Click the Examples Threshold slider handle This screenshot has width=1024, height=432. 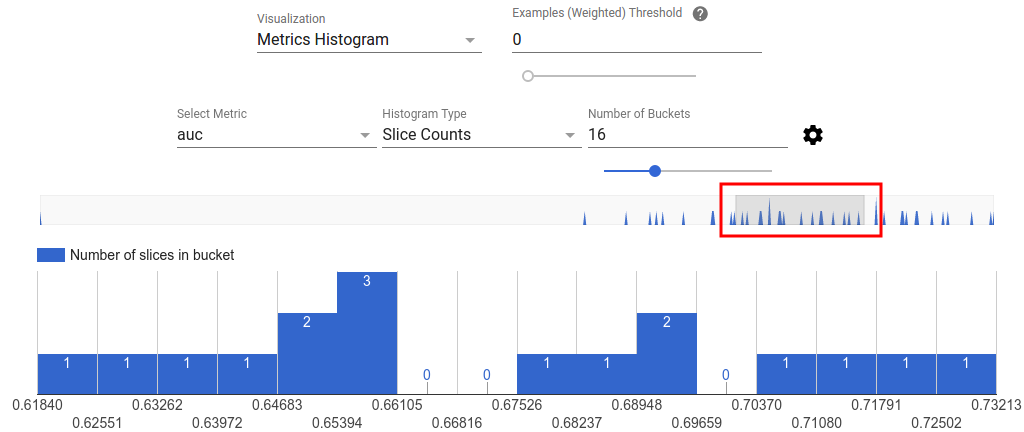(x=528, y=76)
